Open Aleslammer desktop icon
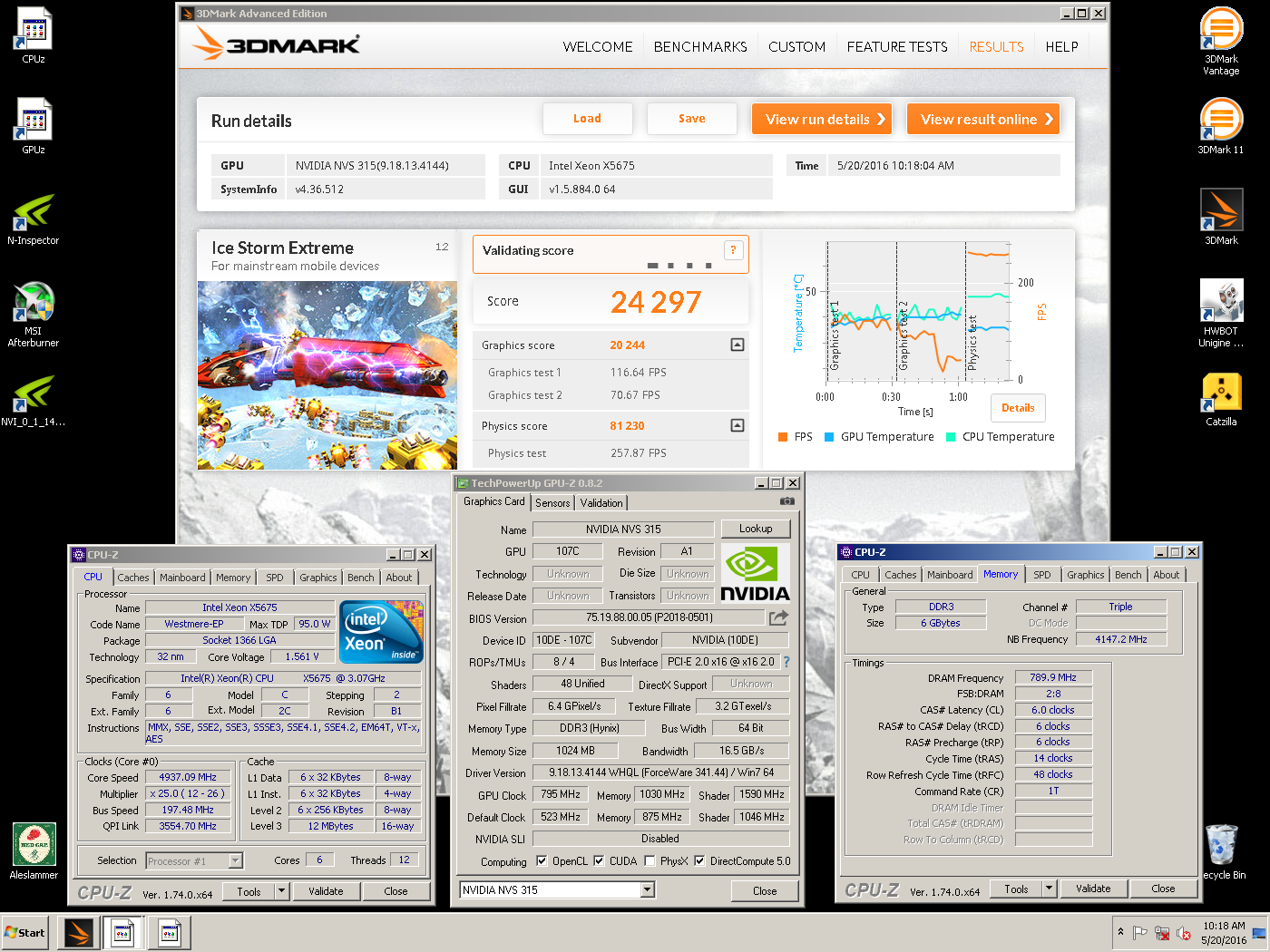 coord(34,850)
